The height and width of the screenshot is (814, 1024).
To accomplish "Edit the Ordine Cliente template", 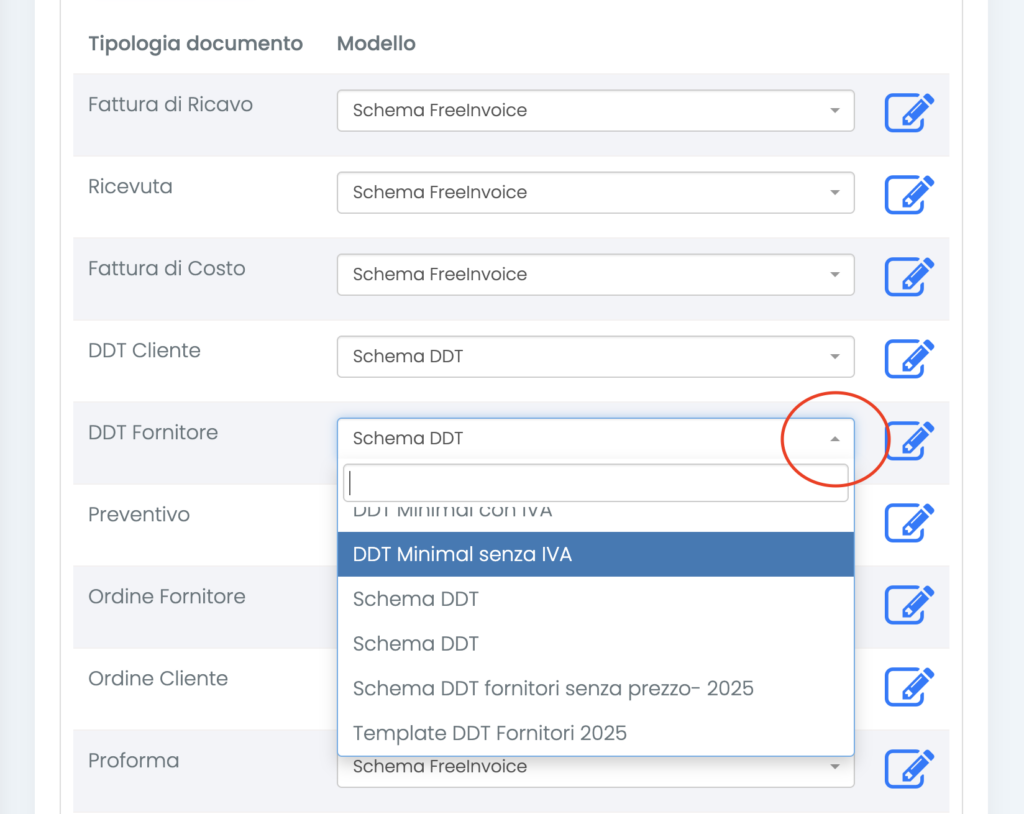I will pyautogui.click(x=909, y=686).
